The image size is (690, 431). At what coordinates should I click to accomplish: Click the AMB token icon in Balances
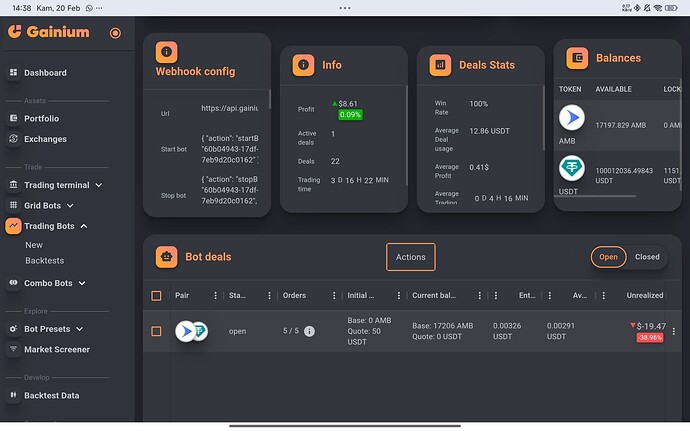pos(572,118)
